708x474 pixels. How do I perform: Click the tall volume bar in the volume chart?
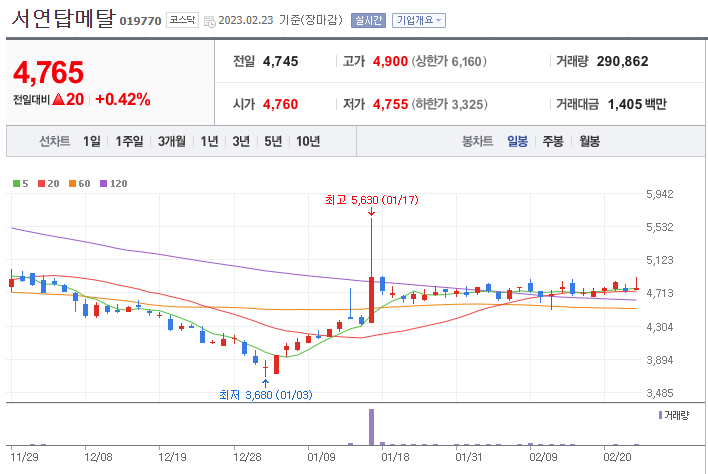(372, 427)
